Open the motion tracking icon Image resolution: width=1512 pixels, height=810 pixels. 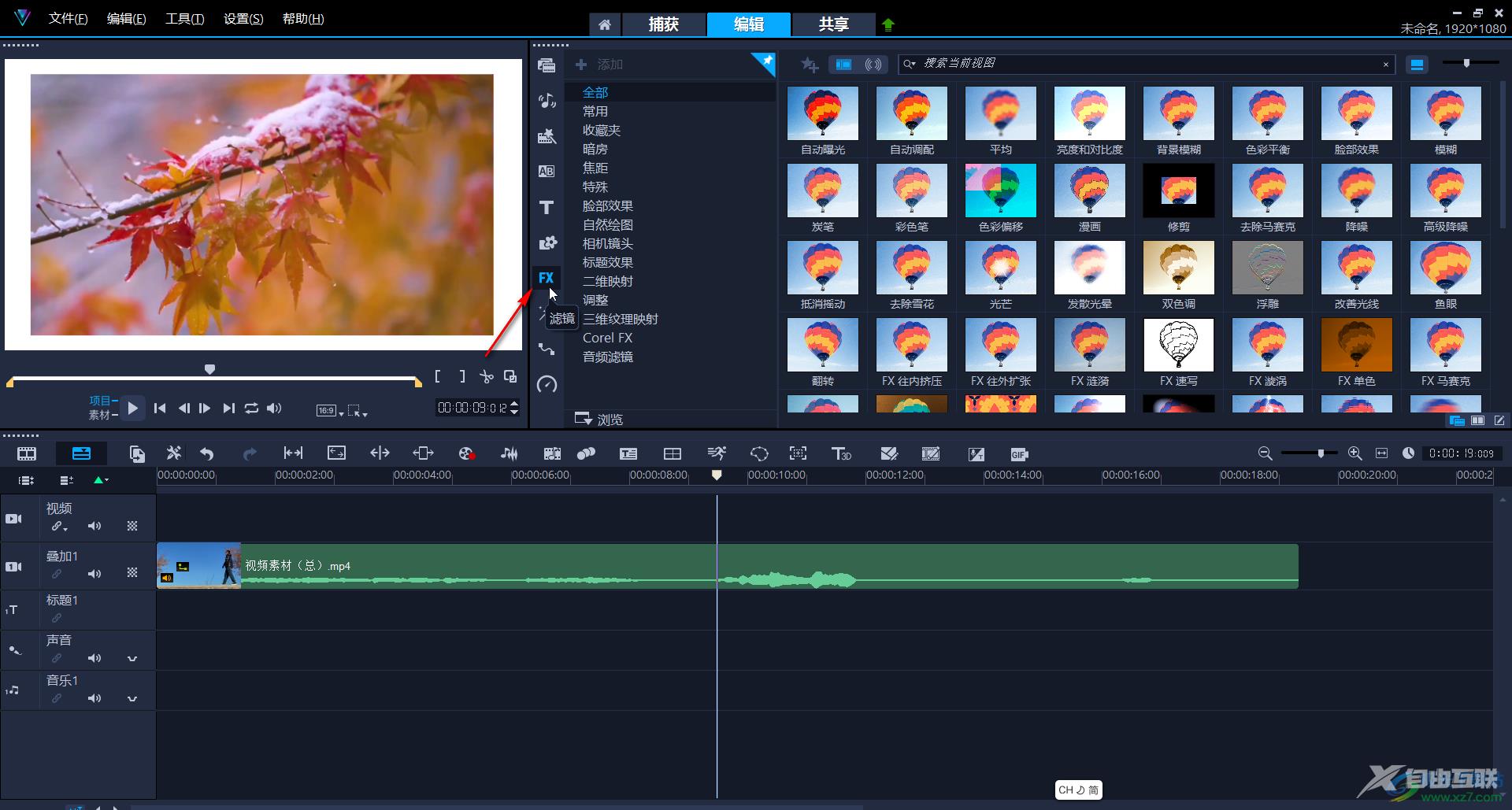click(x=586, y=453)
